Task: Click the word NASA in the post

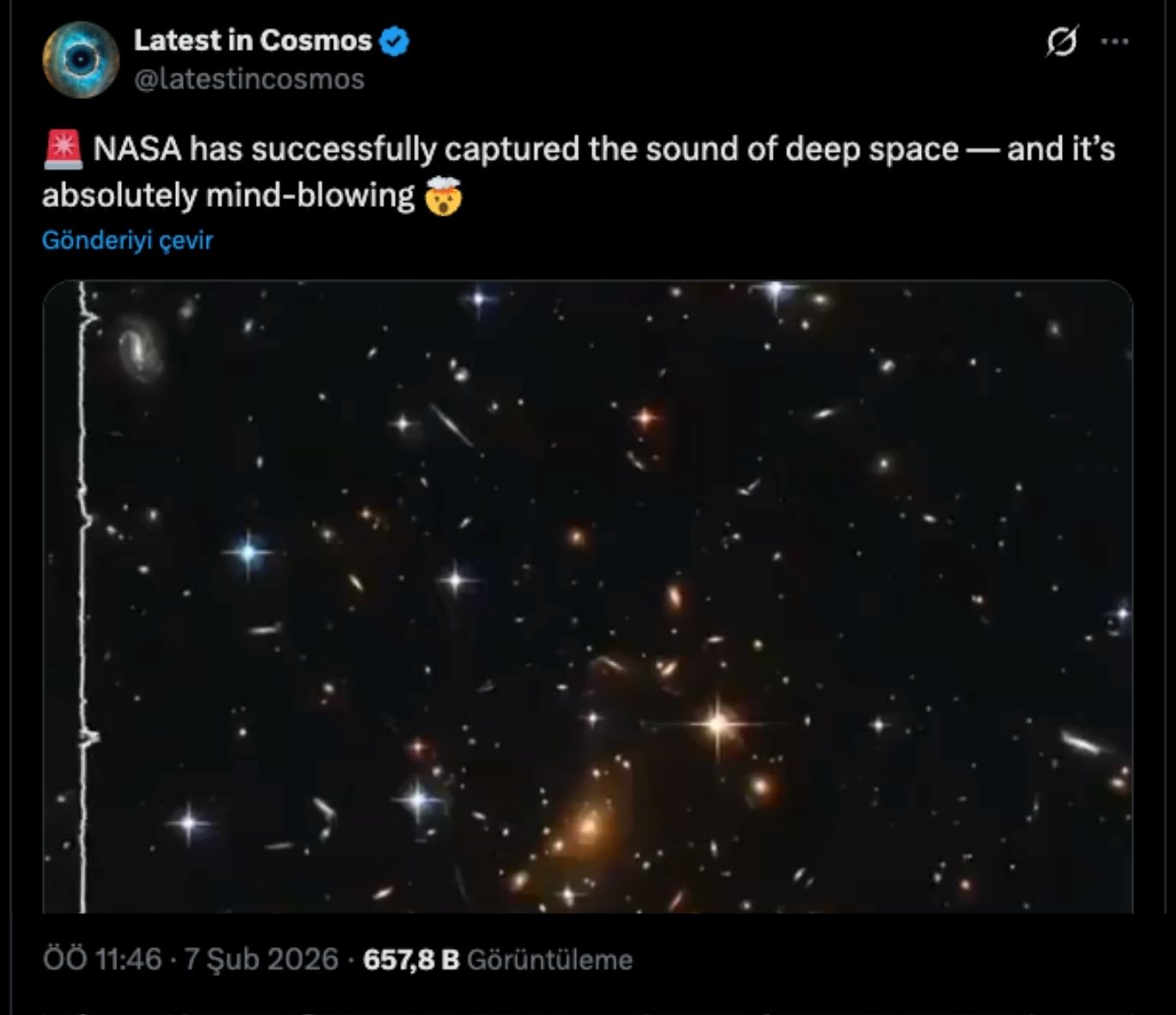Action: 137,149
